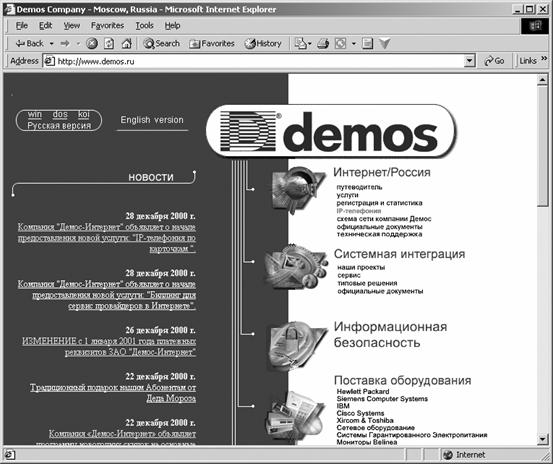The height and width of the screenshot is (464, 553).
Task: Open the English version link
Action: (x=152, y=120)
